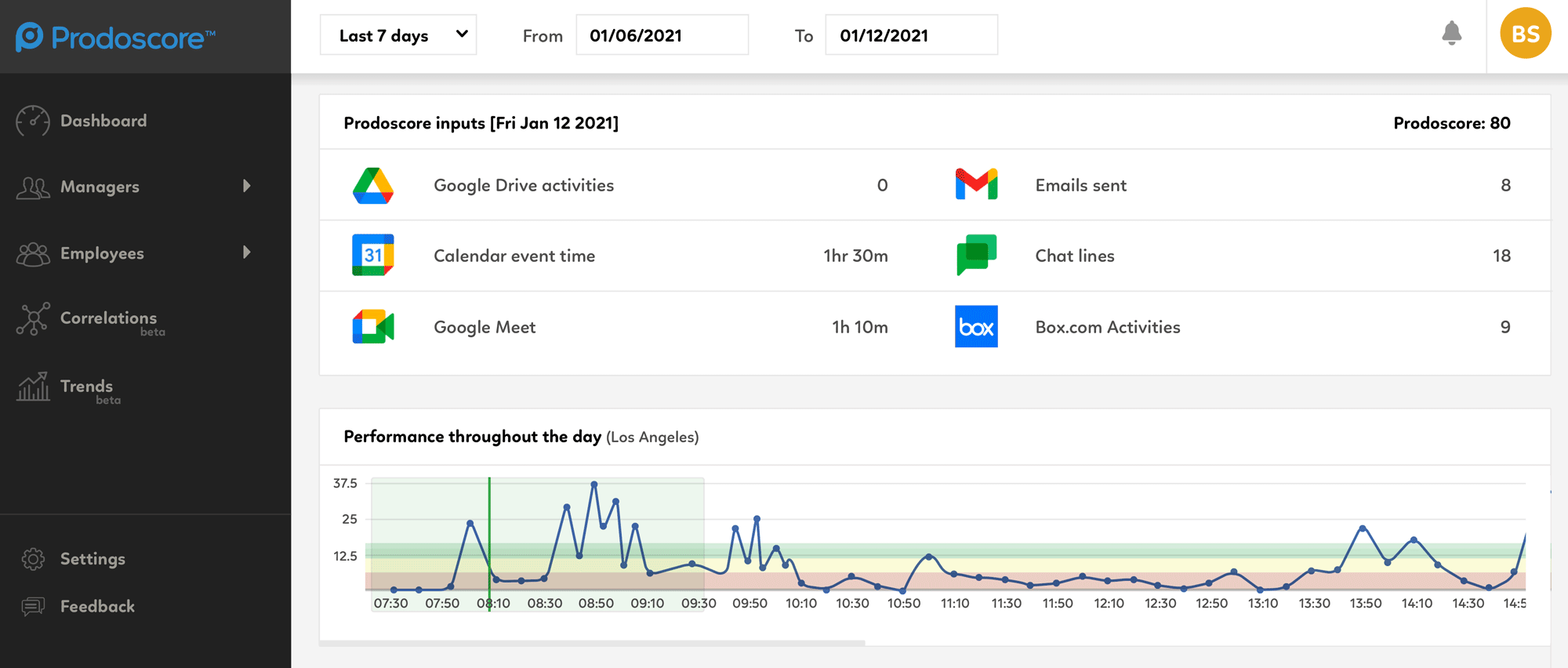The height and width of the screenshot is (668, 1568).
Task: Click the Google Drive icon
Action: coord(372,186)
